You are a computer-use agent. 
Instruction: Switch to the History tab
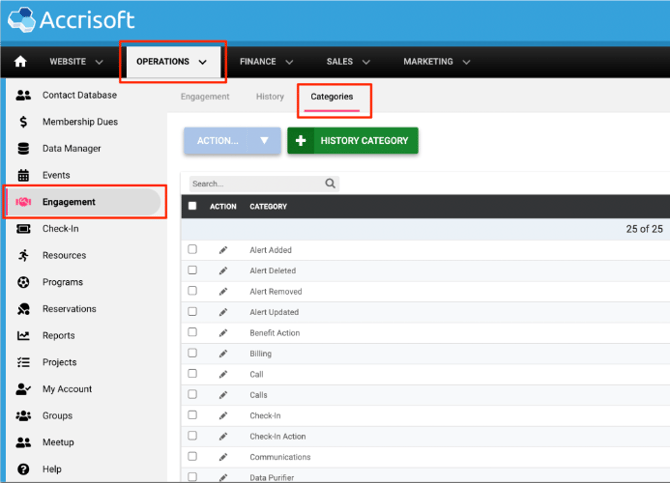[x=270, y=97]
